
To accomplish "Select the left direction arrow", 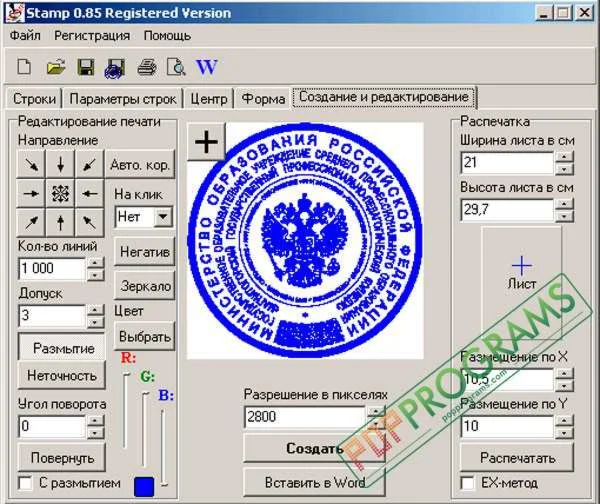I will pyautogui.click(x=90, y=194).
